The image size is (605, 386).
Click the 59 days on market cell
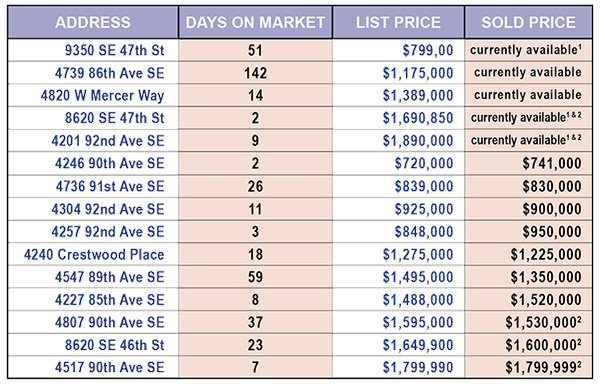pyautogui.click(x=255, y=277)
